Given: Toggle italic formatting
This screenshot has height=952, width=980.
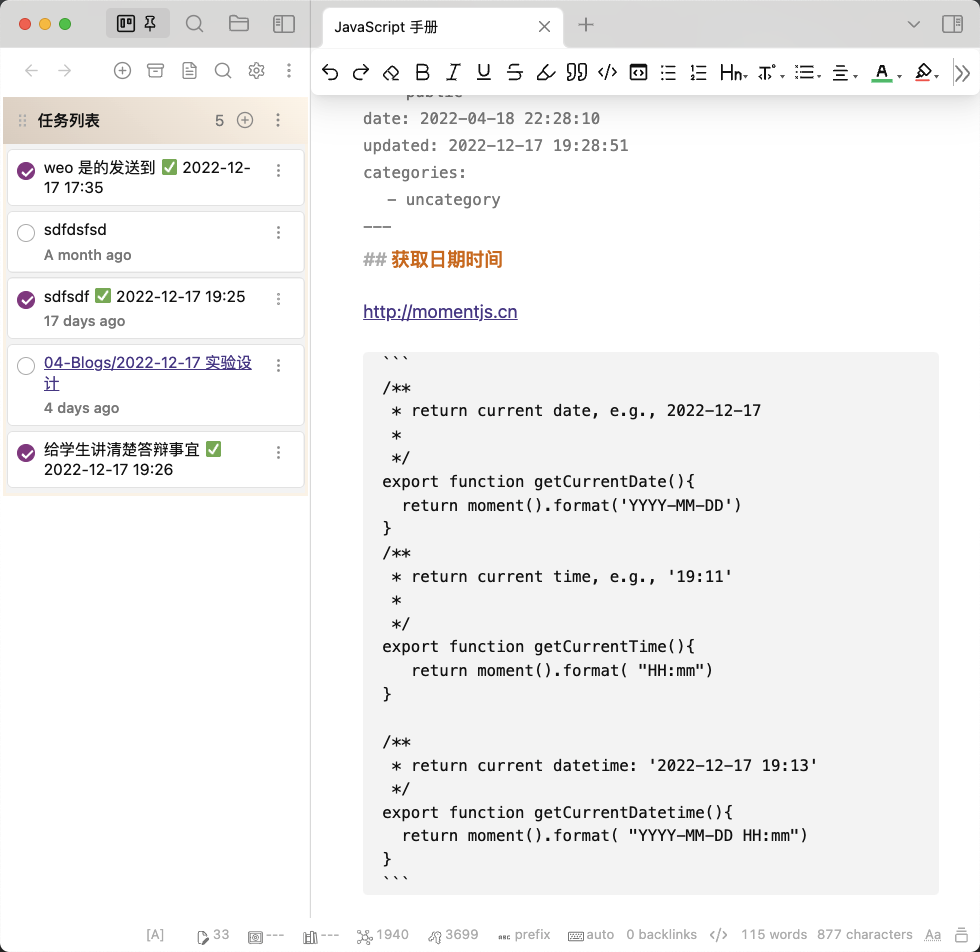Looking at the screenshot, I should pos(453,73).
